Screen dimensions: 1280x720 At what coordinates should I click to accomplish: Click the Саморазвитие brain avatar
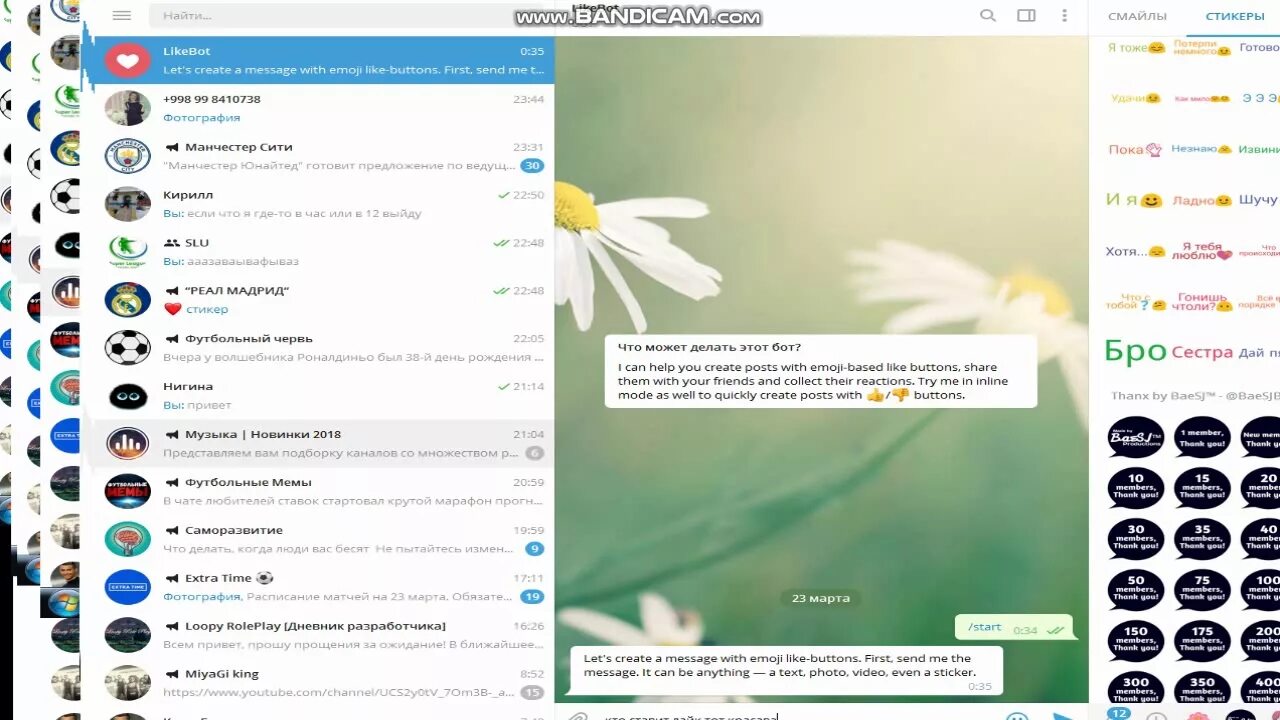pos(128,540)
